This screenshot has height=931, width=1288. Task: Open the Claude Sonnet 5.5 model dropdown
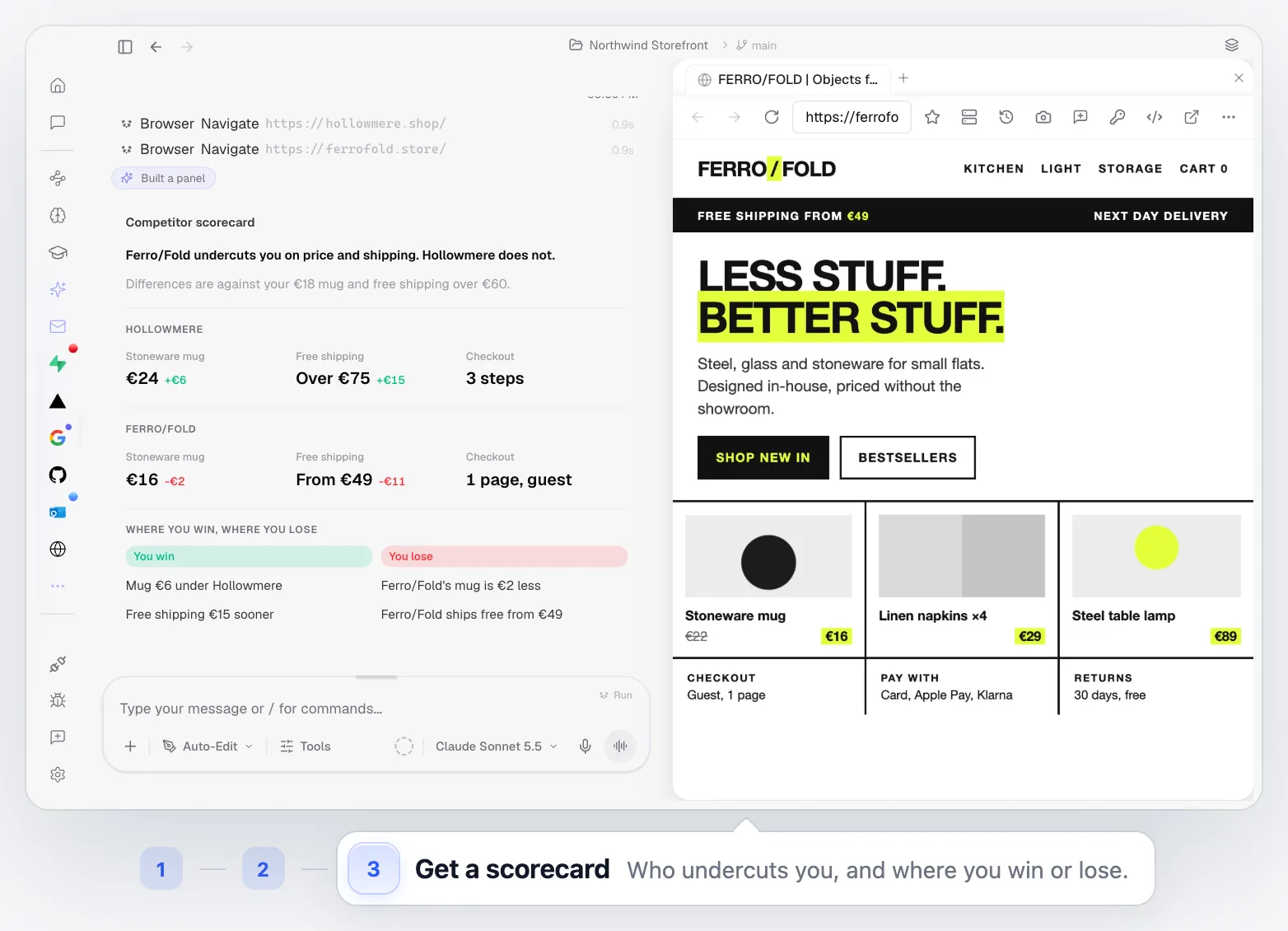coord(496,746)
